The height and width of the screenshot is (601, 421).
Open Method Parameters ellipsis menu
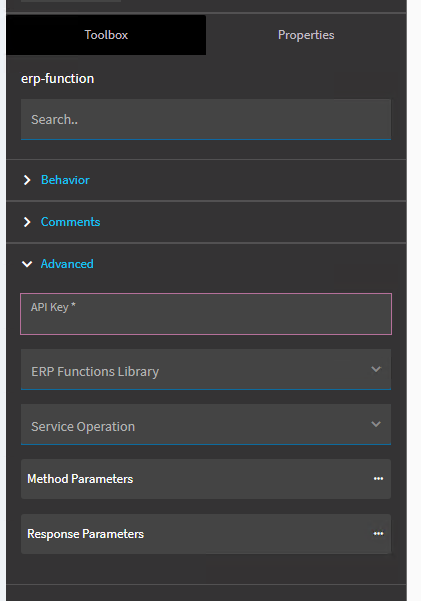coord(378,479)
